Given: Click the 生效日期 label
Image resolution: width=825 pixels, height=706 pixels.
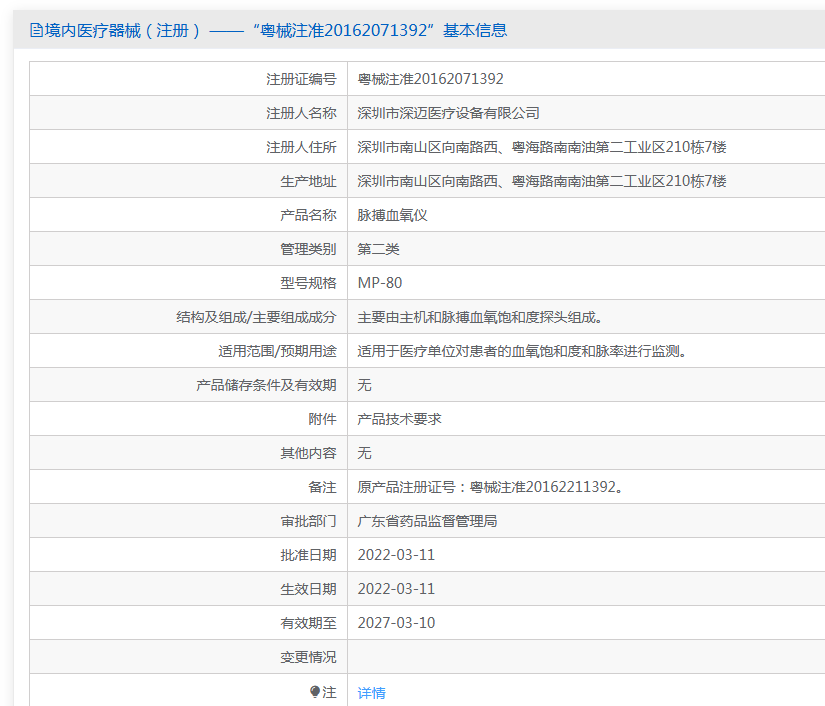Looking at the screenshot, I should (x=308, y=589).
